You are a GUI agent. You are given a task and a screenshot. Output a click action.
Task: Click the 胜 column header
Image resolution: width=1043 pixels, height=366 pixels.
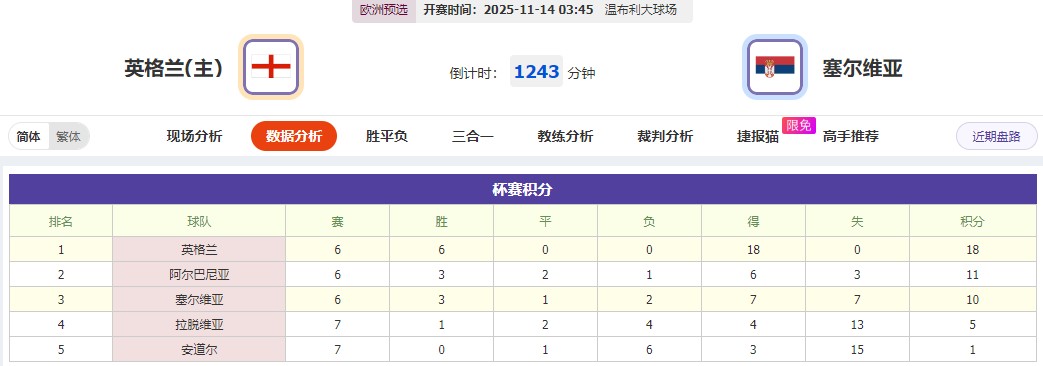tap(442, 222)
